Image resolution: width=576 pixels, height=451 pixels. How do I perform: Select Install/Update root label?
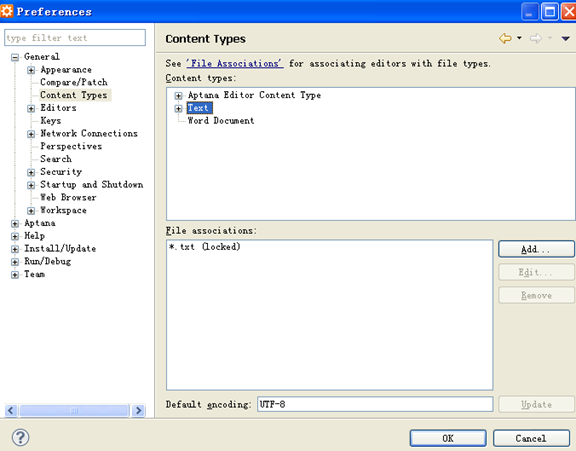pos(60,249)
